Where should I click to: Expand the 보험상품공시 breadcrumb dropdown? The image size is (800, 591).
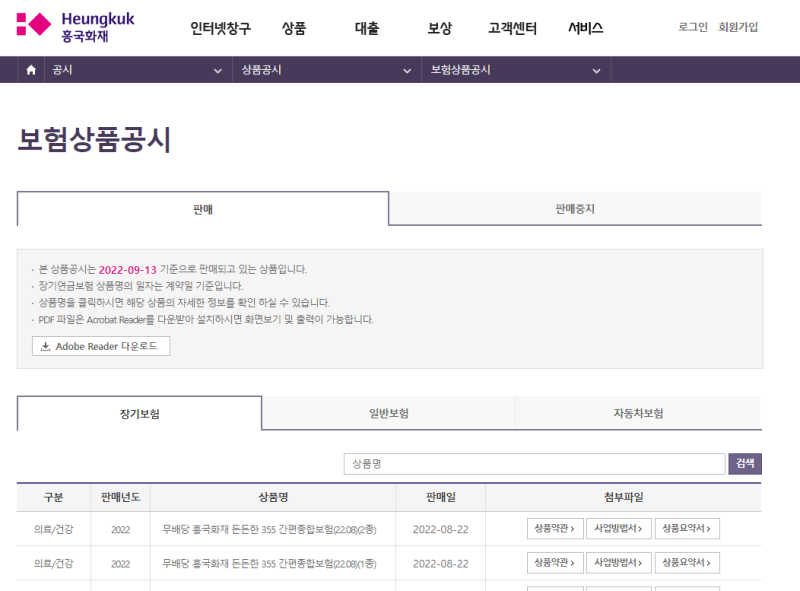click(516, 70)
